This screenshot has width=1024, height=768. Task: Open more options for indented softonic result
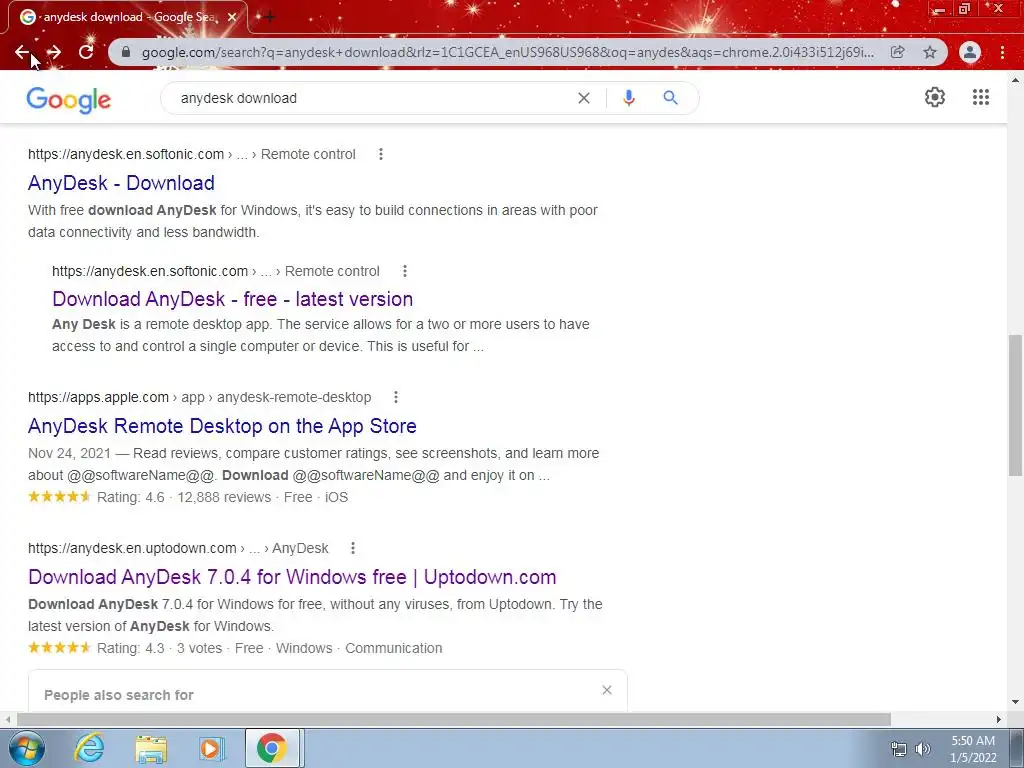[405, 271]
